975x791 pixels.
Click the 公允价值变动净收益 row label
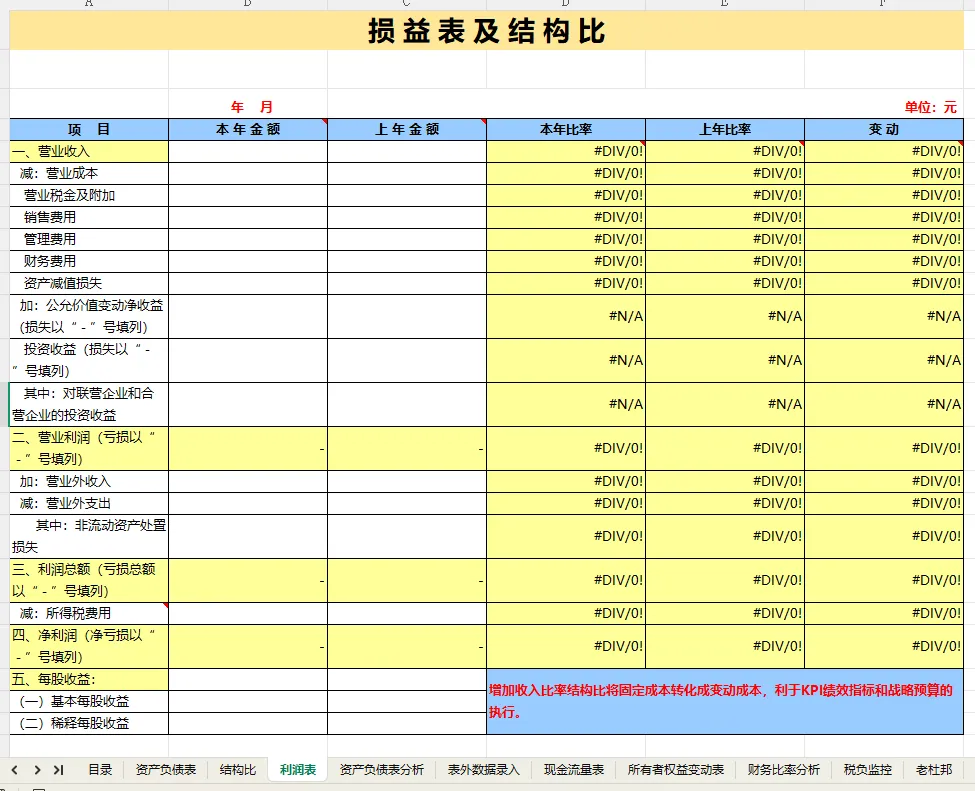pyautogui.click(x=89, y=316)
